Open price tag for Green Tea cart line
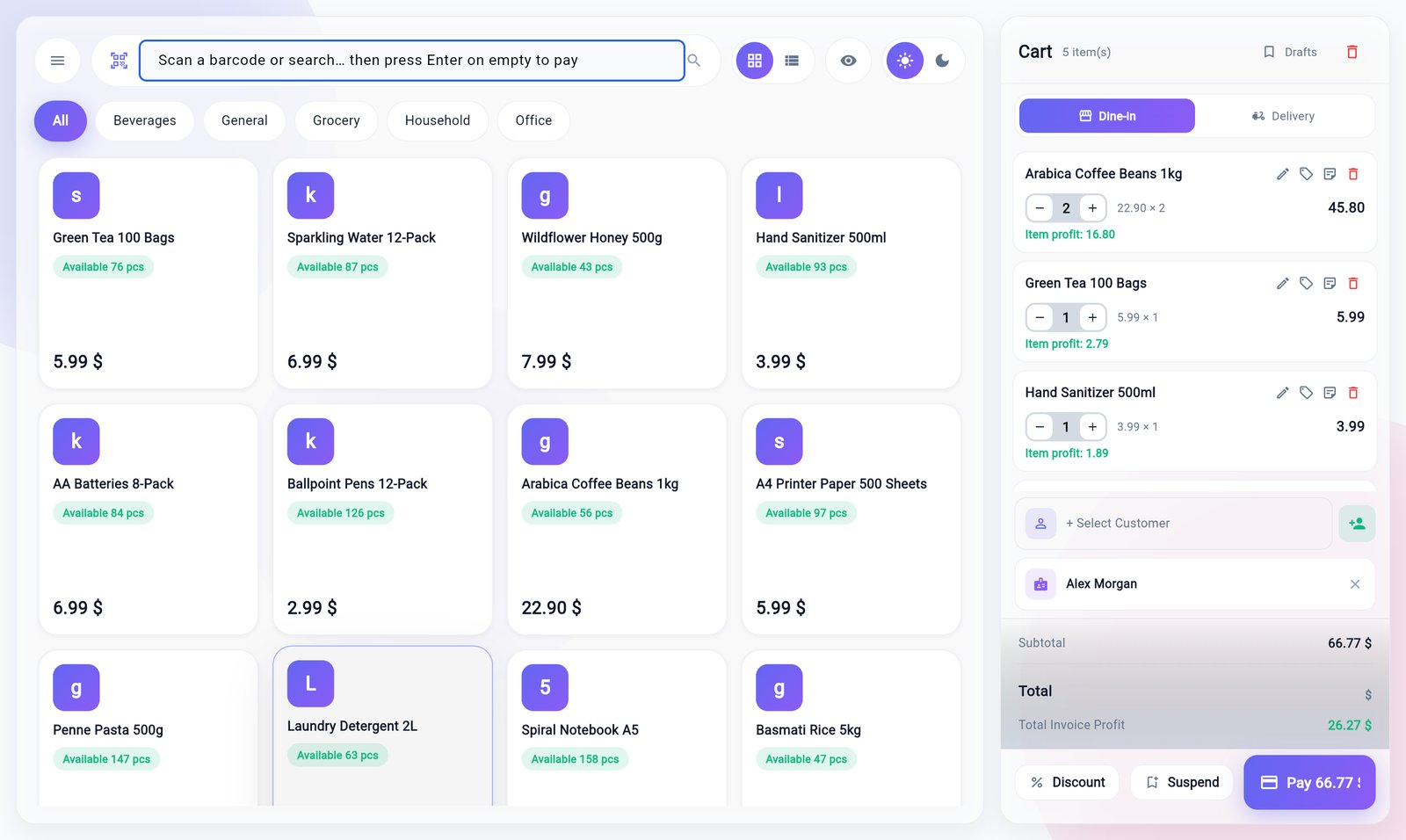 coord(1307,283)
